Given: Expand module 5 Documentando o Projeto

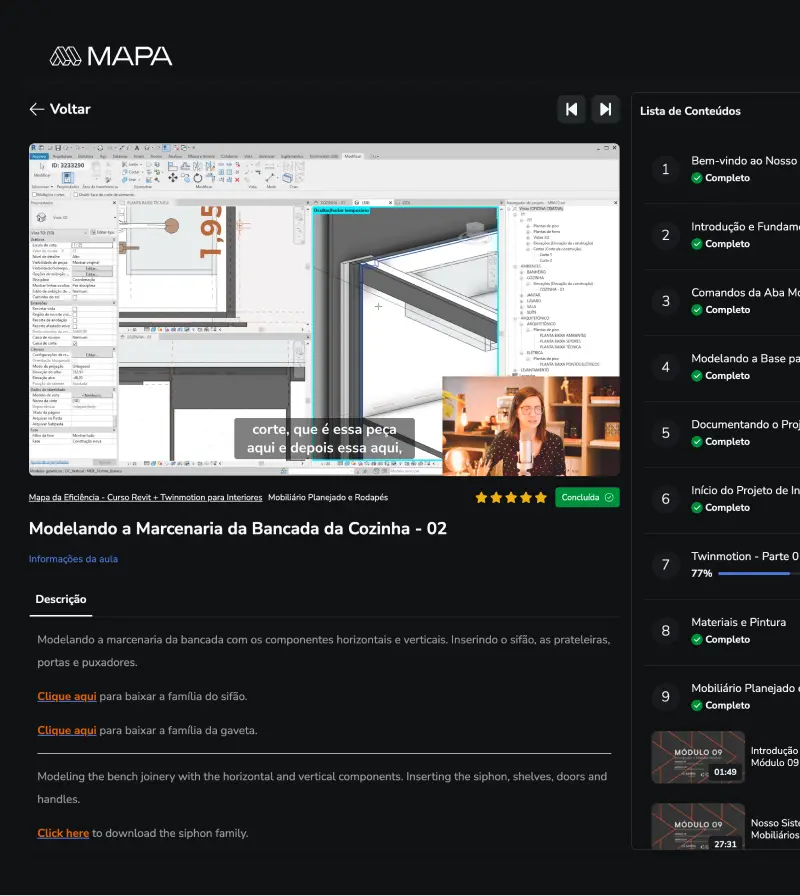Looking at the screenshot, I should (722, 433).
